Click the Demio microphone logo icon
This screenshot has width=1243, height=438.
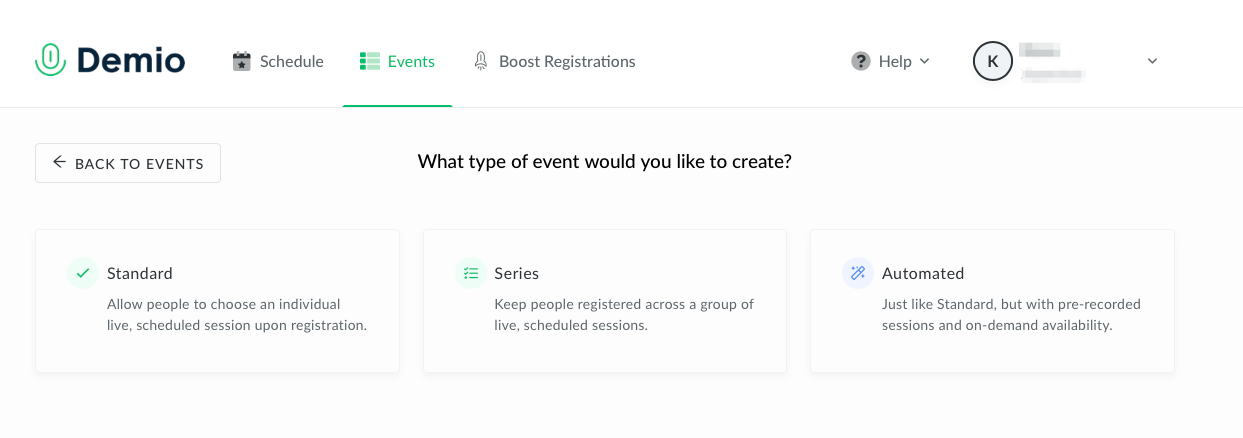point(50,61)
